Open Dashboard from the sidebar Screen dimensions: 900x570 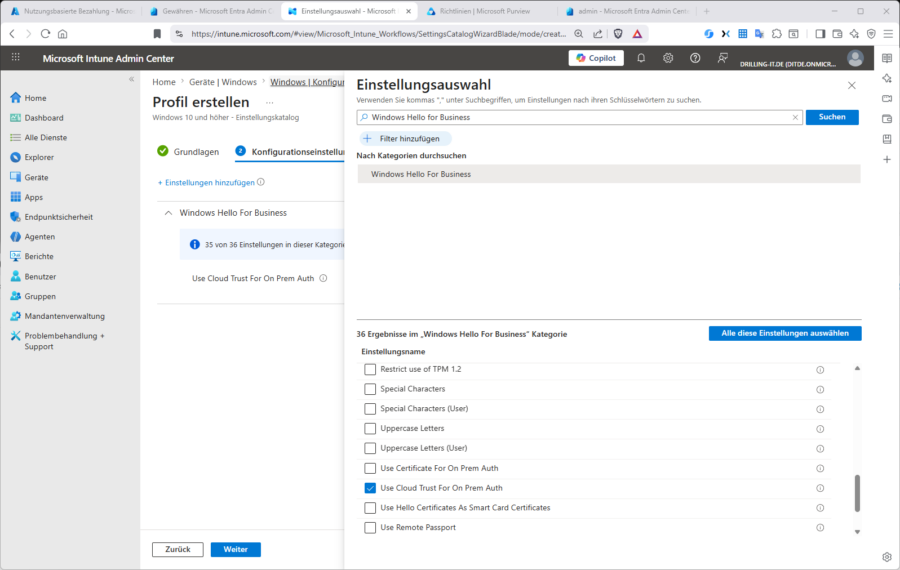[x=37, y=118]
